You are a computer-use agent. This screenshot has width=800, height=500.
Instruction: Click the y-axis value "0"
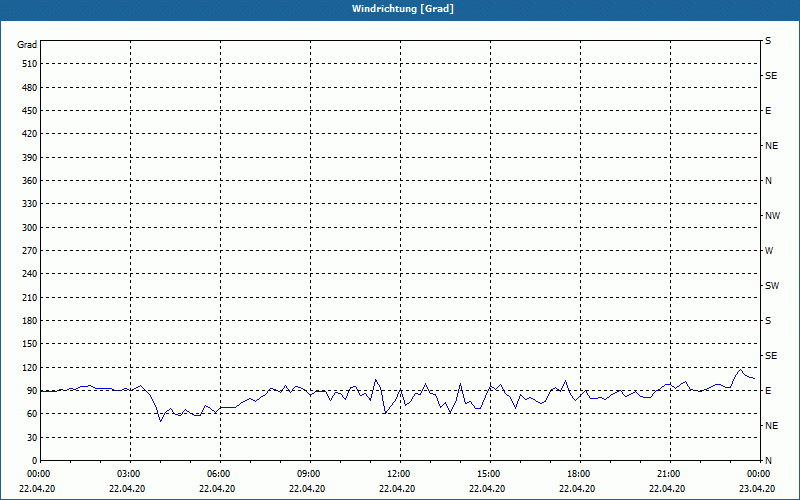click(35, 461)
